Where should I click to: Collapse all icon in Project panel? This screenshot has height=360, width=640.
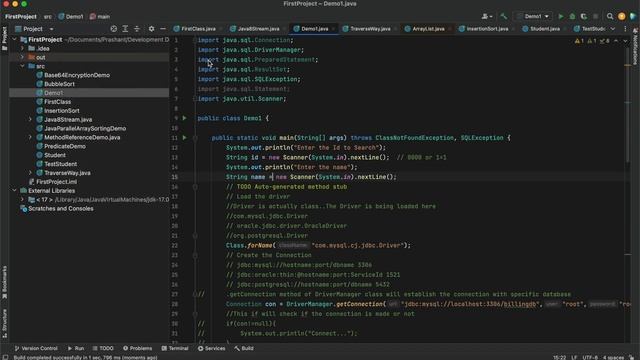point(137,29)
